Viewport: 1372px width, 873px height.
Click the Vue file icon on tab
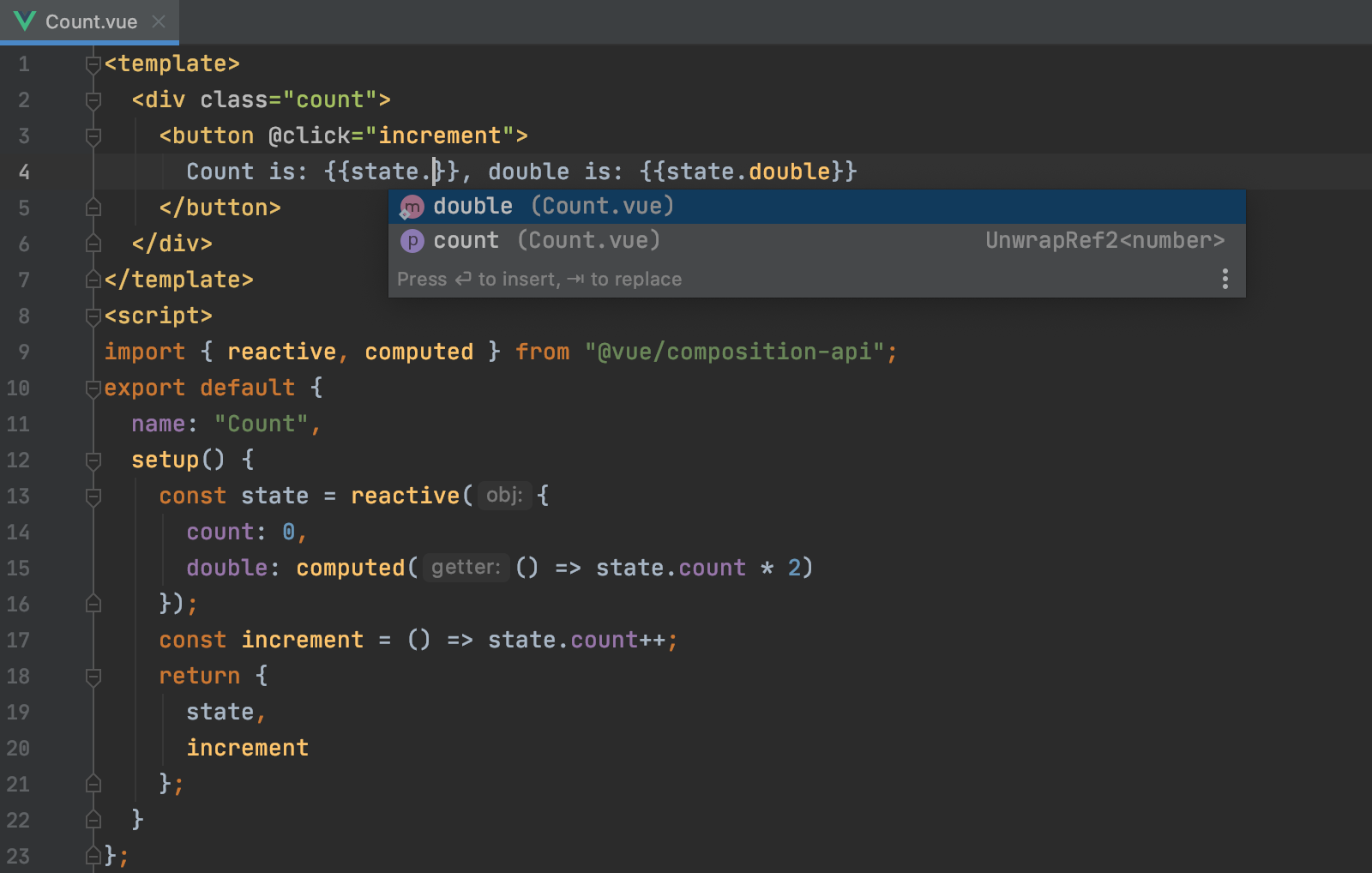click(25, 21)
